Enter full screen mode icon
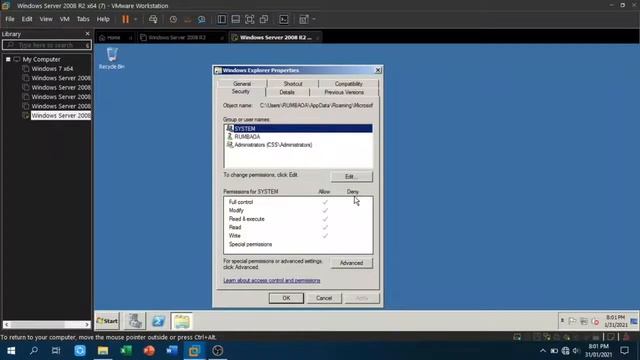The height and width of the screenshot is (360, 640). pos(249,19)
